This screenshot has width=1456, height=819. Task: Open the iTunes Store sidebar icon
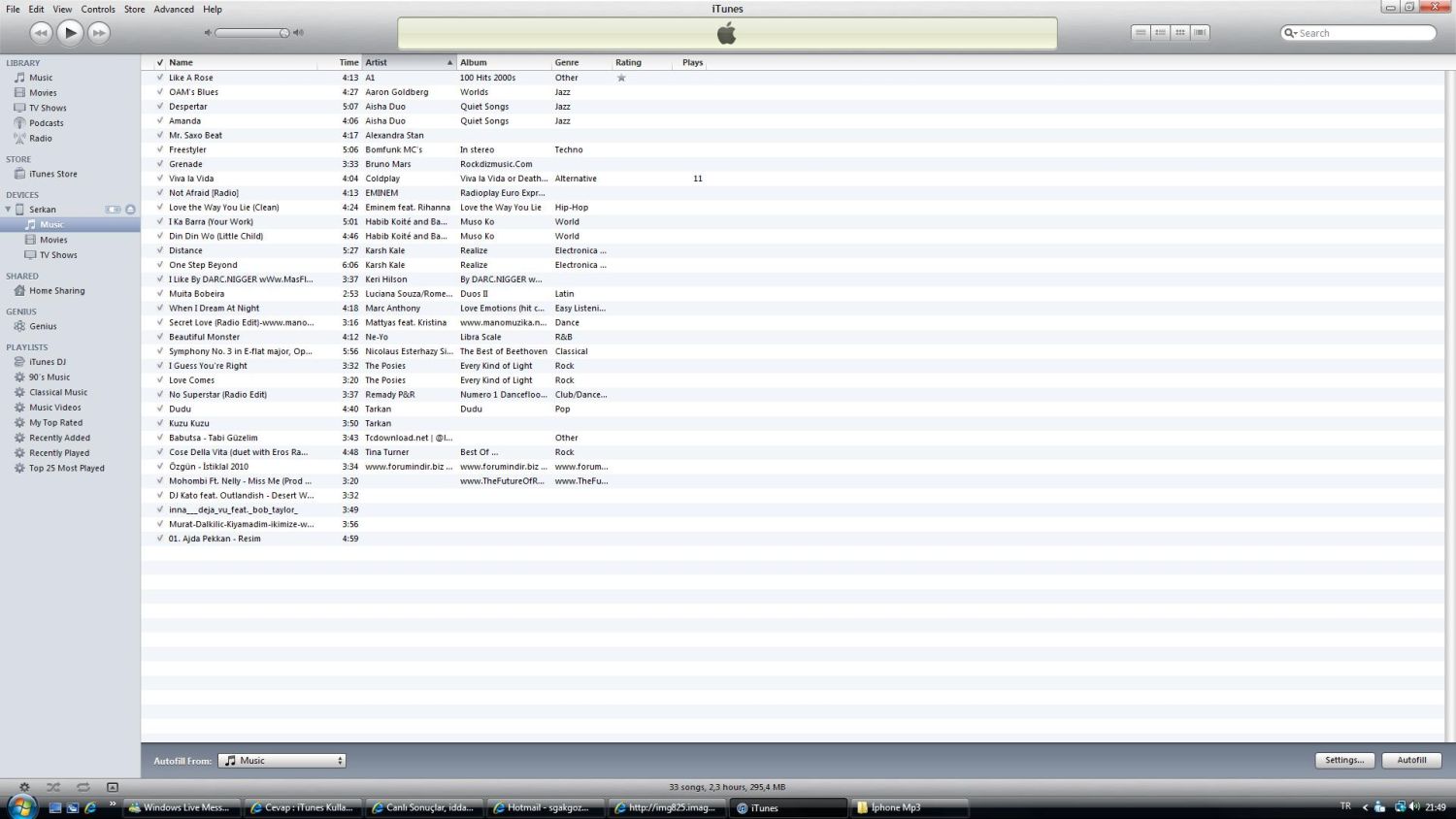[19, 174]
